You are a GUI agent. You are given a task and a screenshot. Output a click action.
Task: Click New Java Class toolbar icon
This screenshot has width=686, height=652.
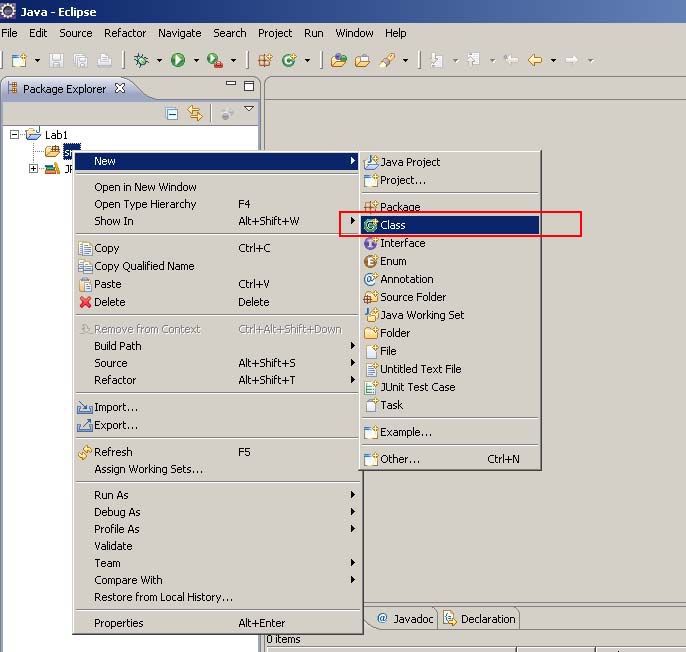click(289, 60)
